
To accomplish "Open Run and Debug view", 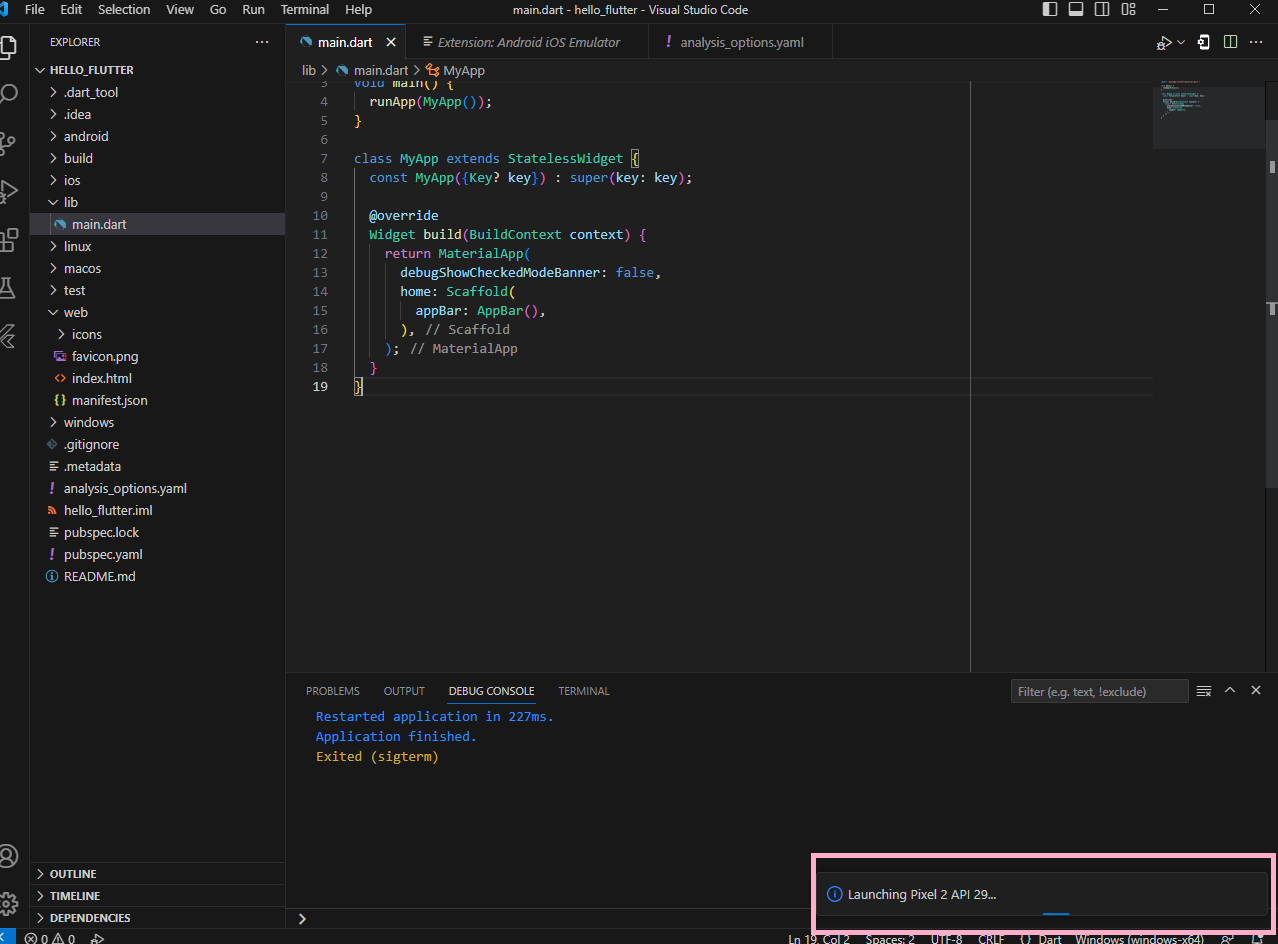I will [x=8, y=190].
